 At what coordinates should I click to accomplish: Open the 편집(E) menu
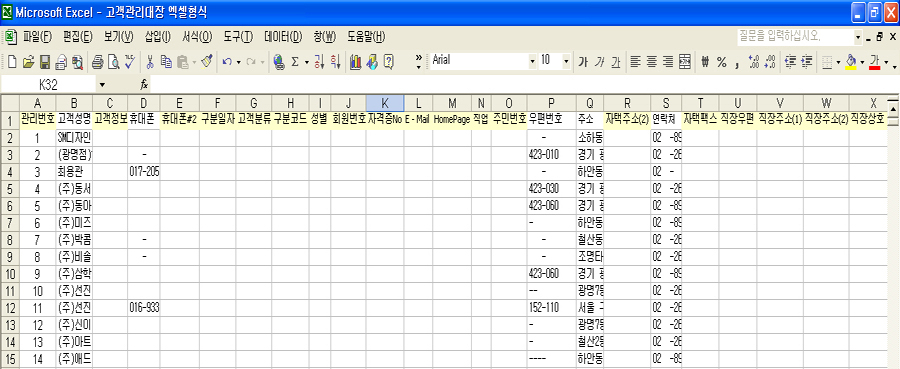click(x=77, y=37)
